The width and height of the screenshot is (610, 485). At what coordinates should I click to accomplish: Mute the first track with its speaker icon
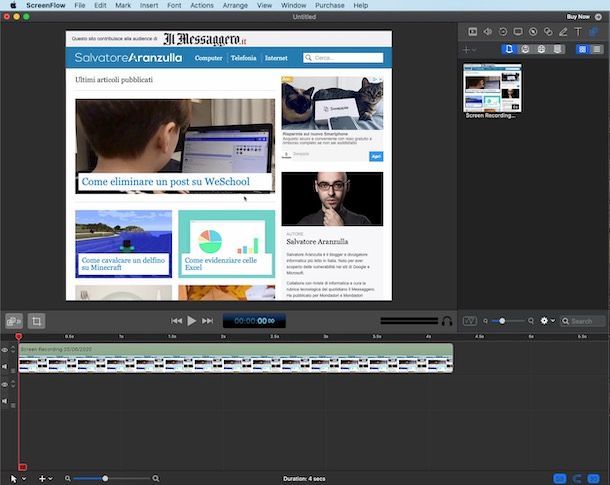5,366
